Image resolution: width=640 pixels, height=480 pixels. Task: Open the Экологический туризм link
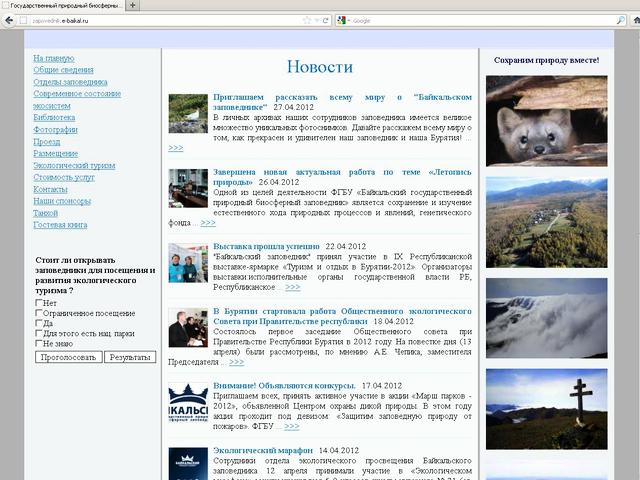pos(74,165)
